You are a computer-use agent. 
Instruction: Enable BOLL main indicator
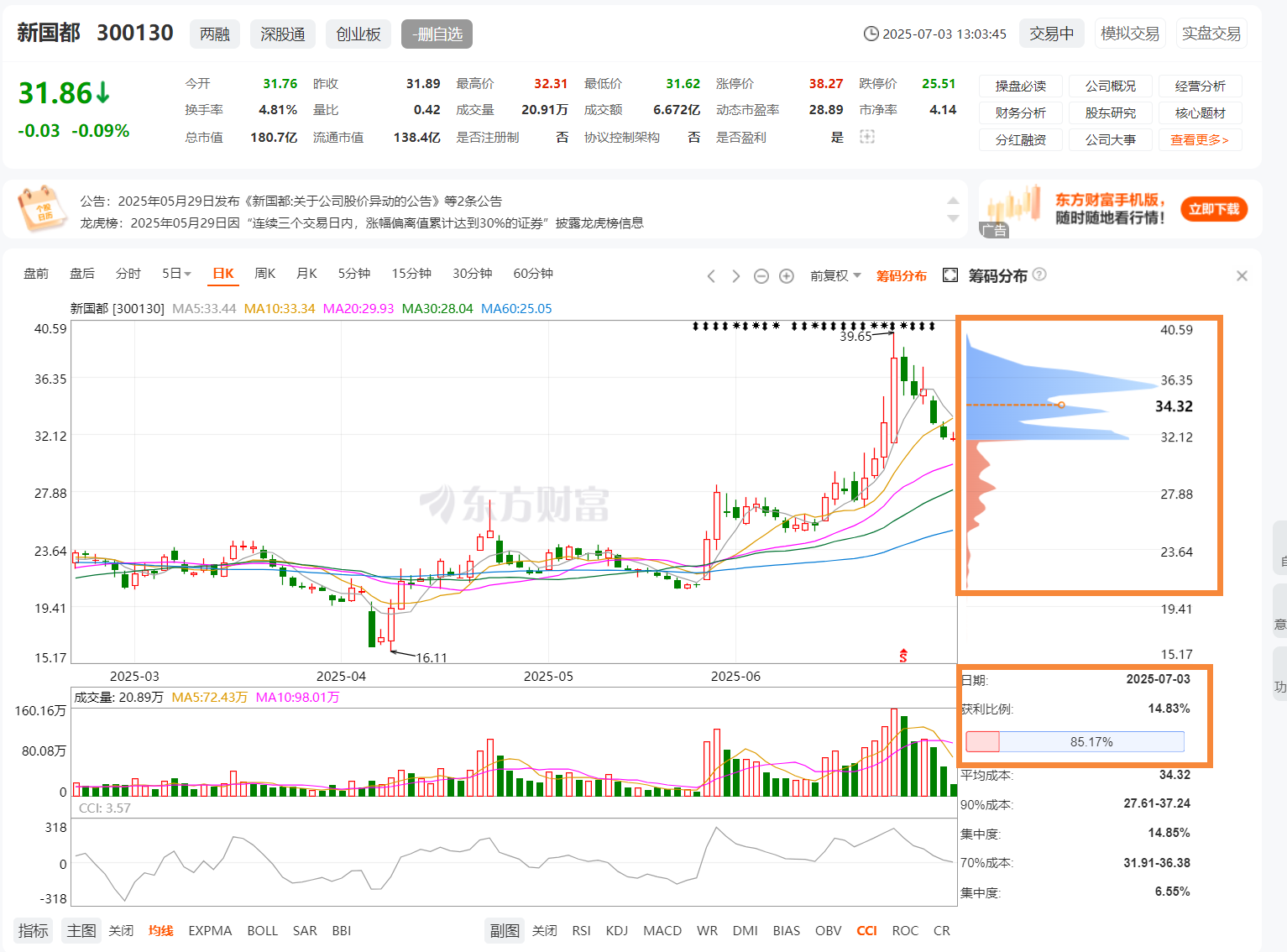pos(263,930)
